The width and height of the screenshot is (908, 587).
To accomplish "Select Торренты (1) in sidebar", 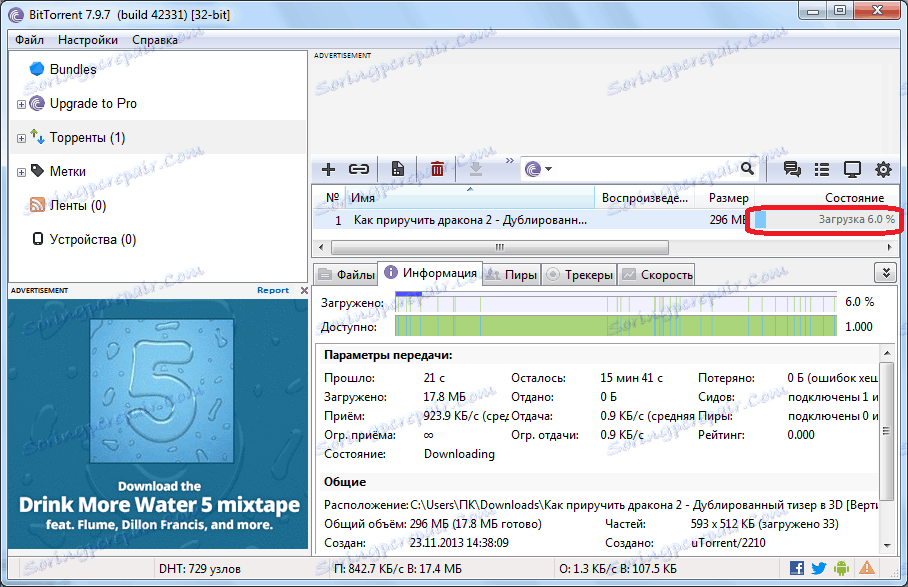I will pos(87,138).
